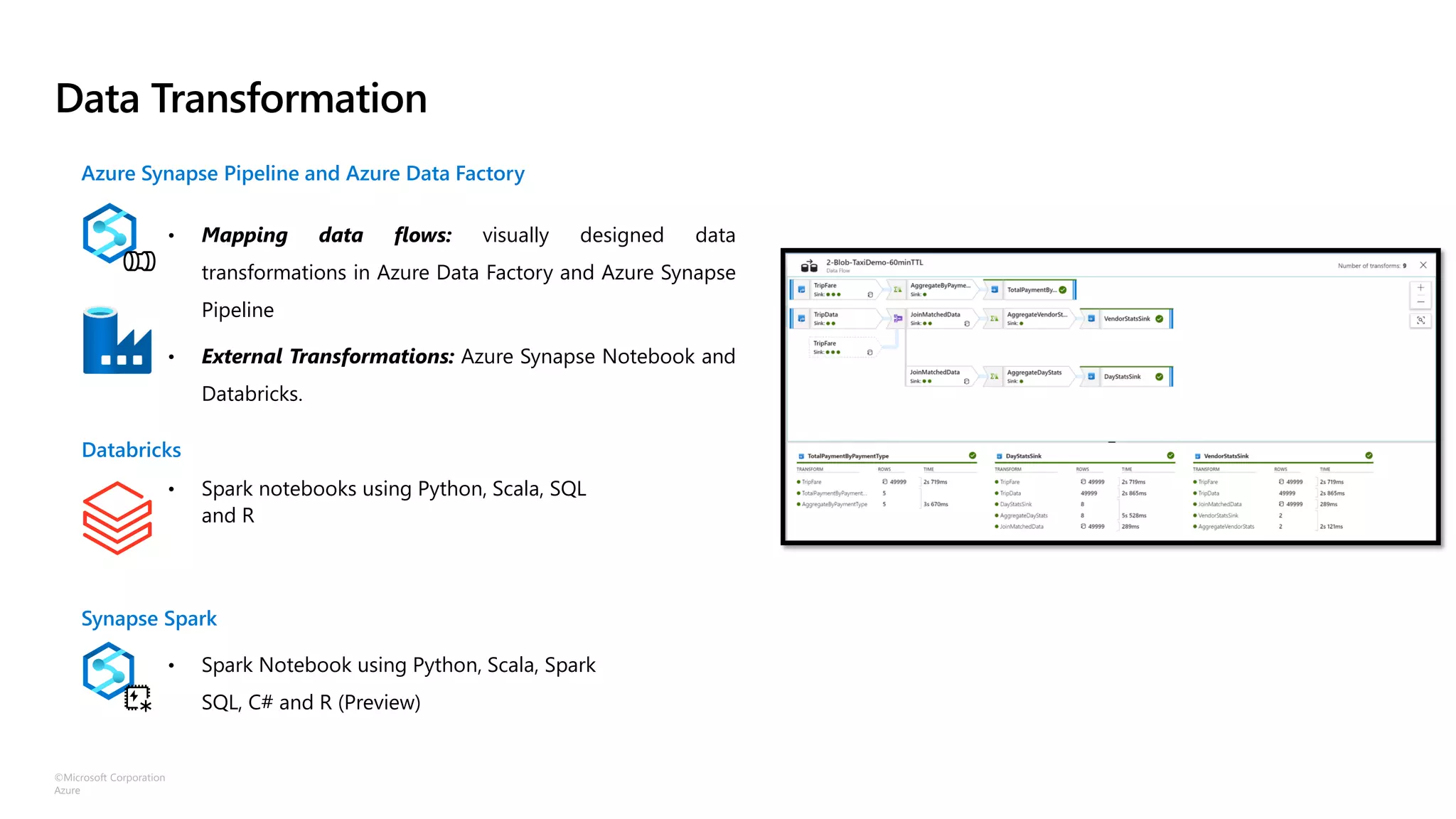This screenshot has height=819, width=1456.
Task: Click the 3s 670ms time value
Action: [936, 504]
